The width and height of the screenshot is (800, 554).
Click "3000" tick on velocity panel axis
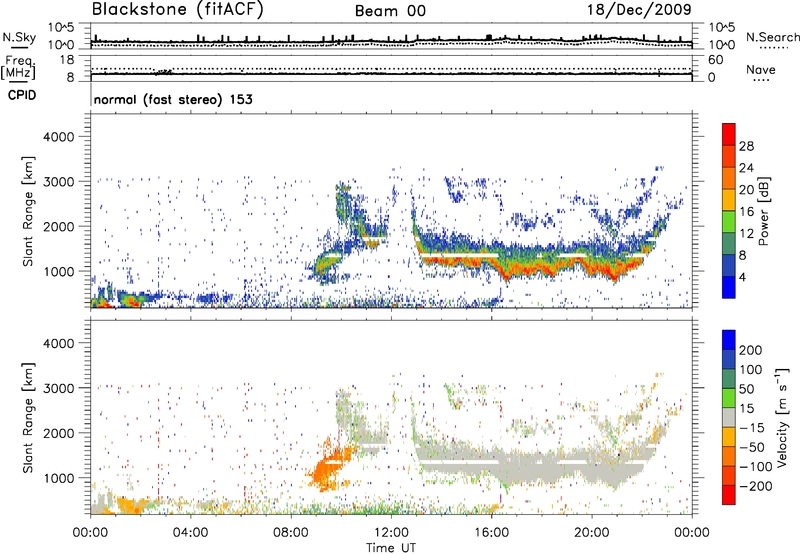point(59,388)
